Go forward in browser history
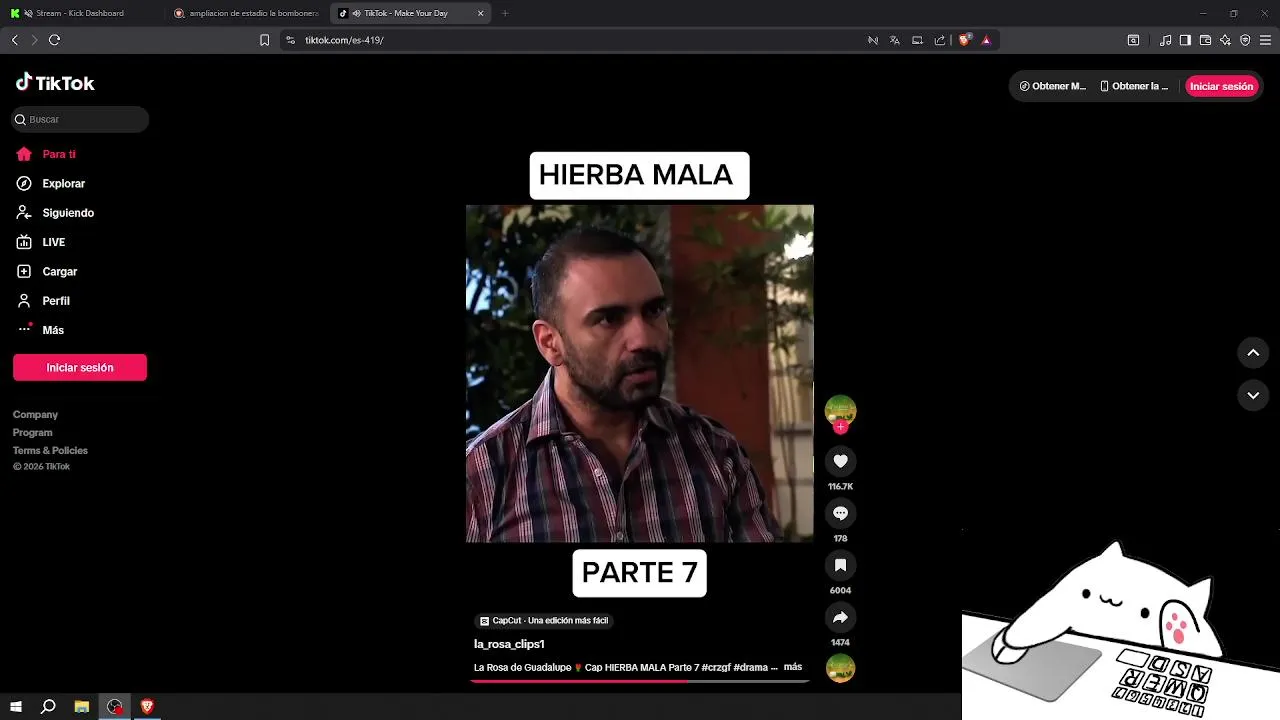This screenshot has height=720, width=1280. [x=34, y=40]
